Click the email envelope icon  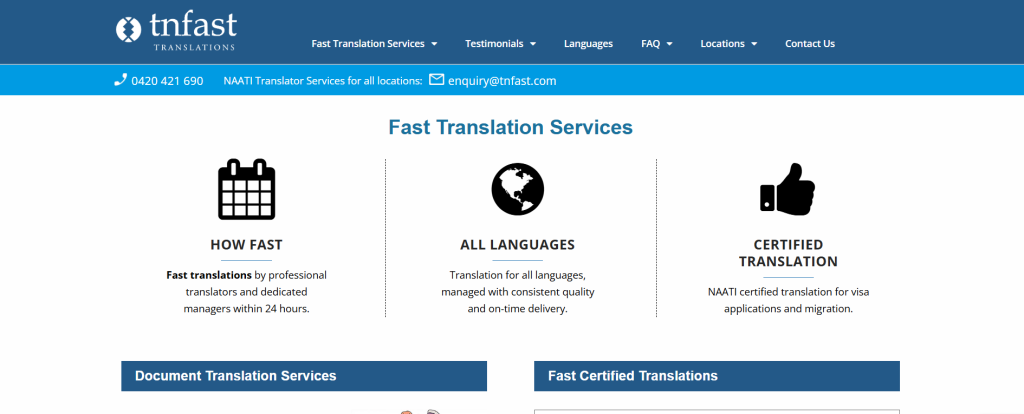click(x=436, y=80)
